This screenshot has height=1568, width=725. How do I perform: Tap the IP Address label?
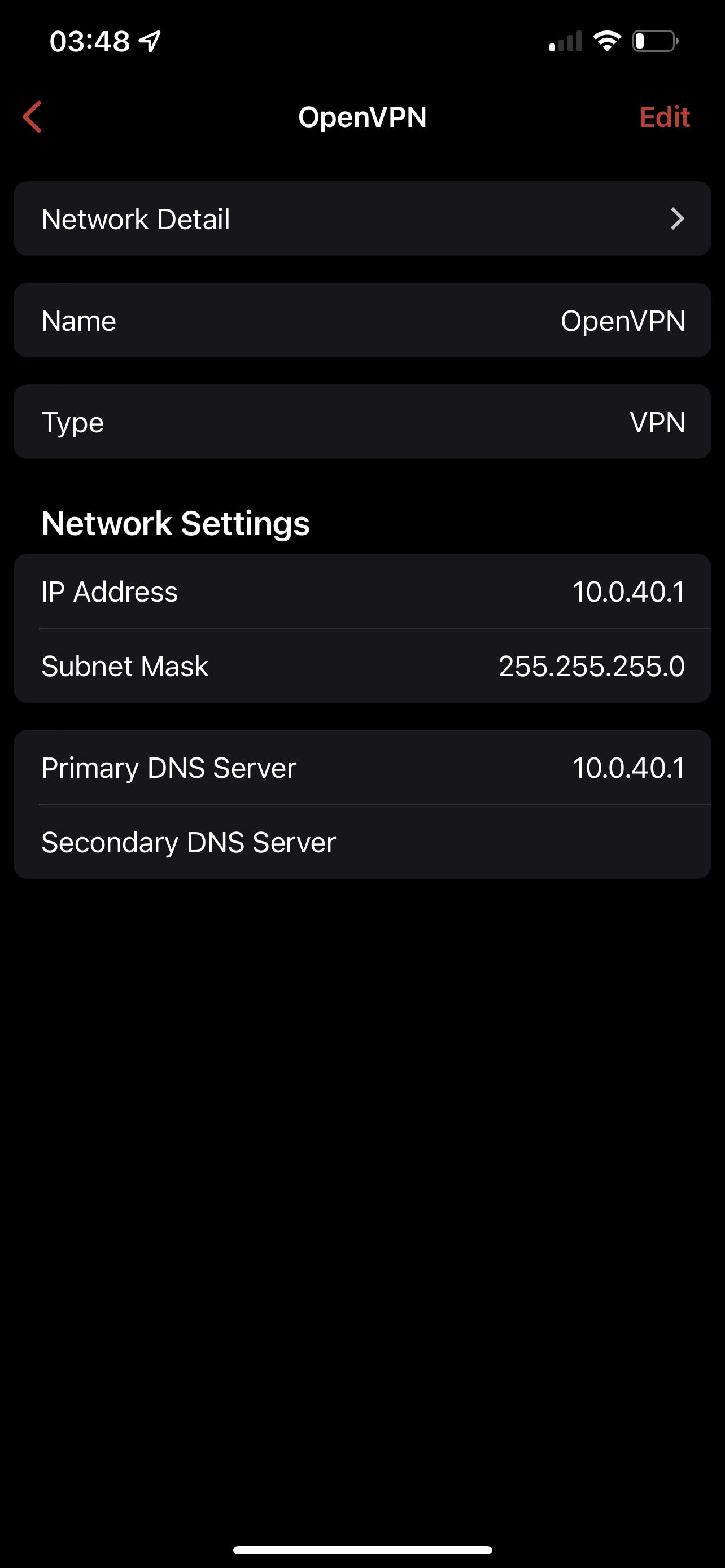(x=110, y=592)
